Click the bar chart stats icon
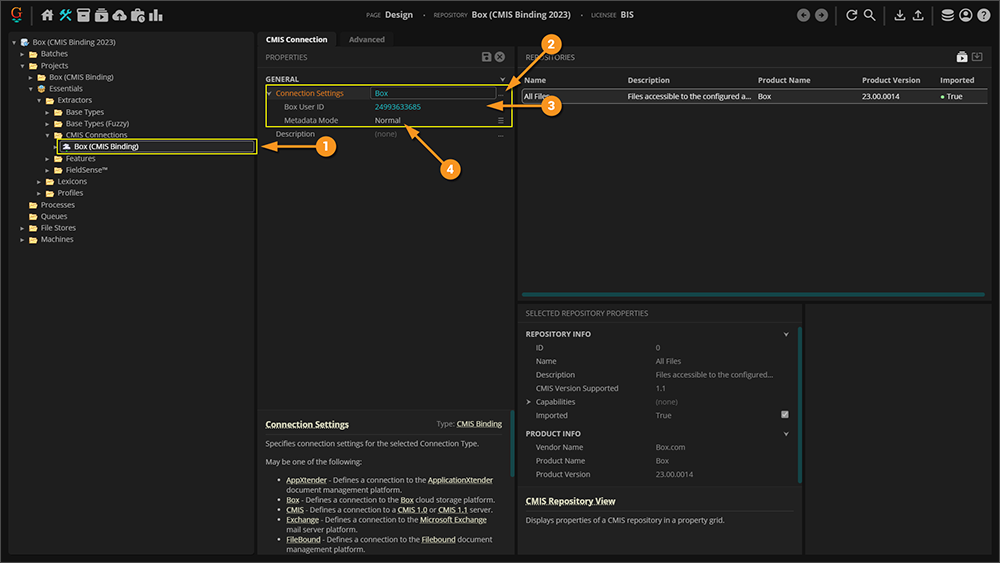Image resolution: width=1000 pixels, height=563 pixels. [156, 15]
